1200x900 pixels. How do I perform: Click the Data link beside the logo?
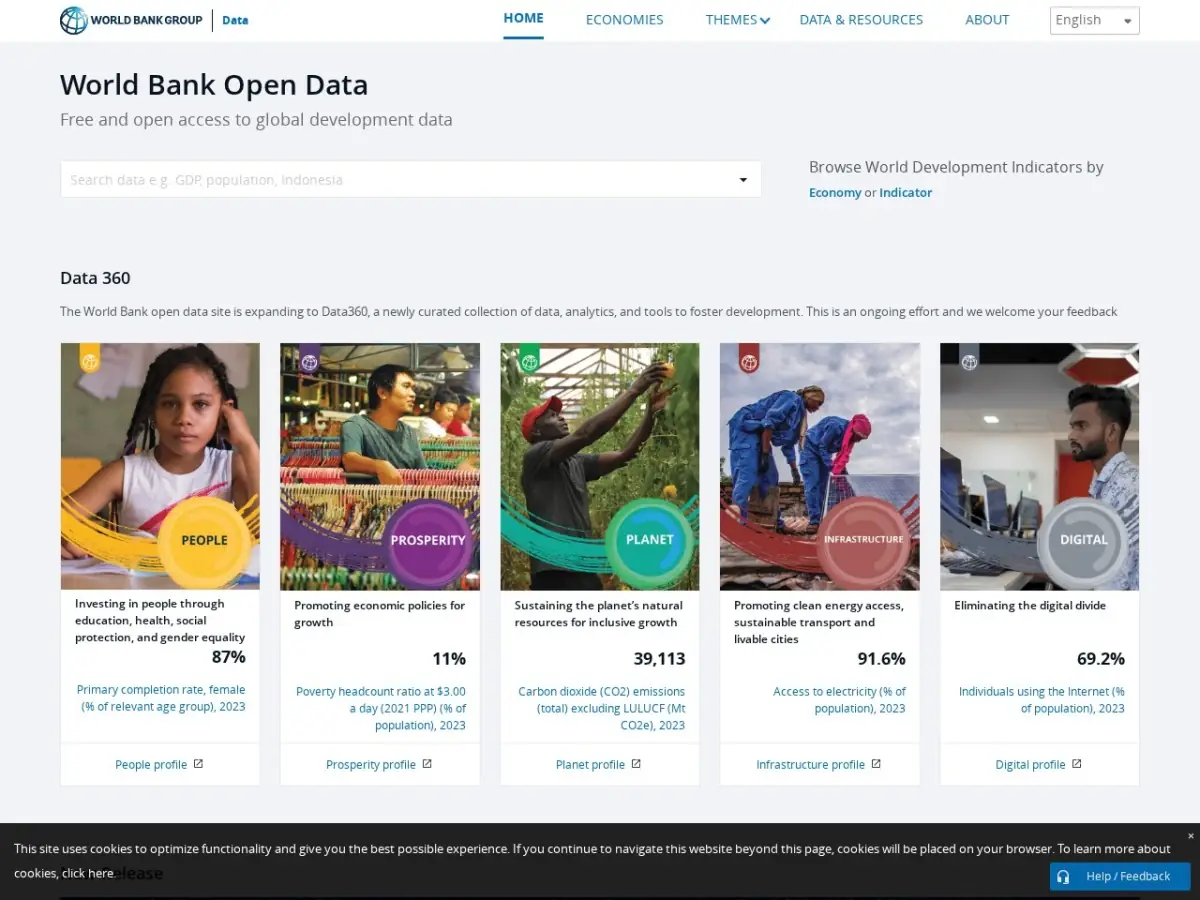point(235,20)
